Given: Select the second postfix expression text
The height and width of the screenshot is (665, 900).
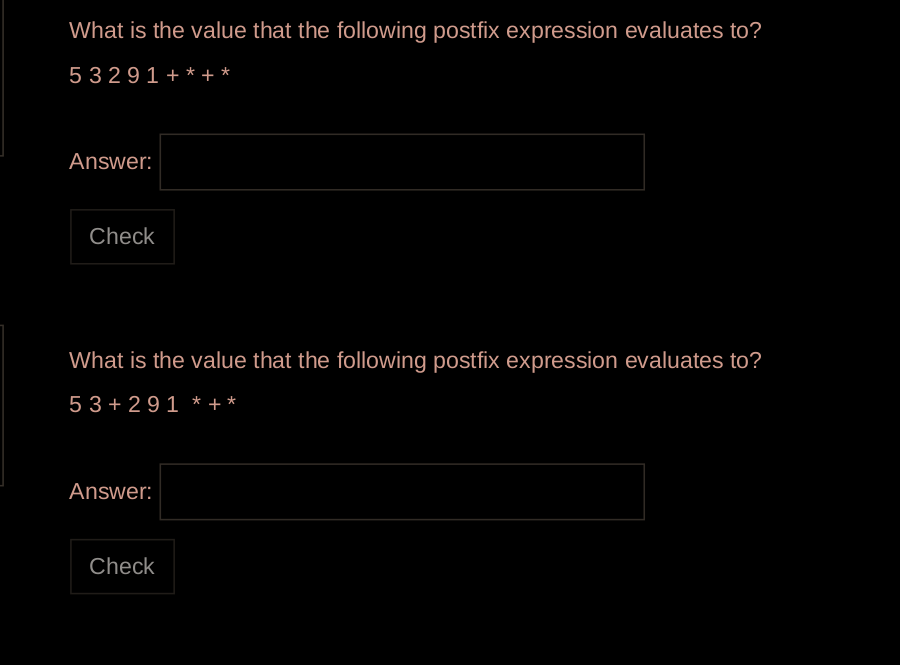Looking at the screenshot, I should click(152, 404).
